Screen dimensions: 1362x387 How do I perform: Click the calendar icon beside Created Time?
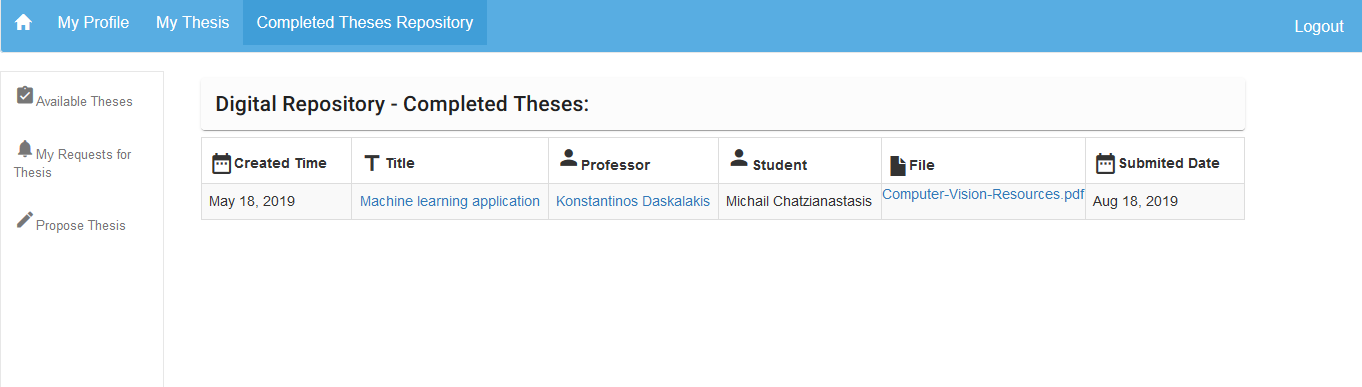tap(222, 163)
